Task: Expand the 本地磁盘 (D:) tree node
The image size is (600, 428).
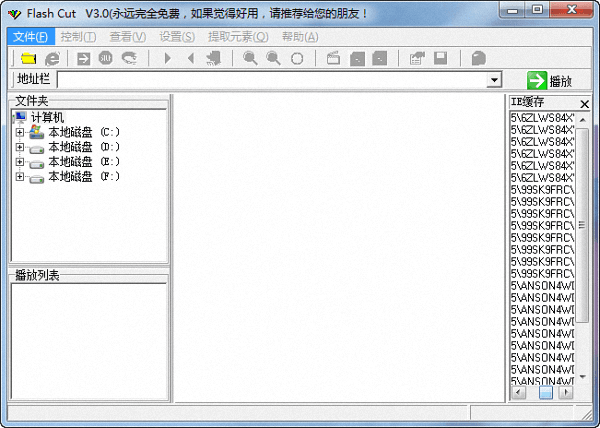Action: coord(20,147)
